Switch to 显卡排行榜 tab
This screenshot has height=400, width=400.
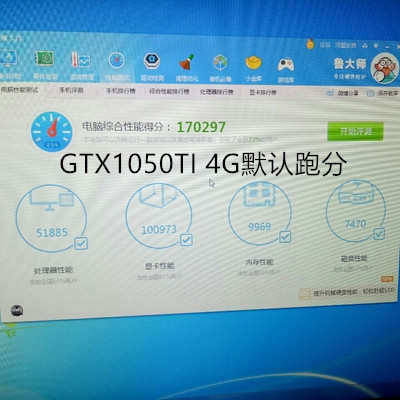pyautogui.click(x=263, y=92)
